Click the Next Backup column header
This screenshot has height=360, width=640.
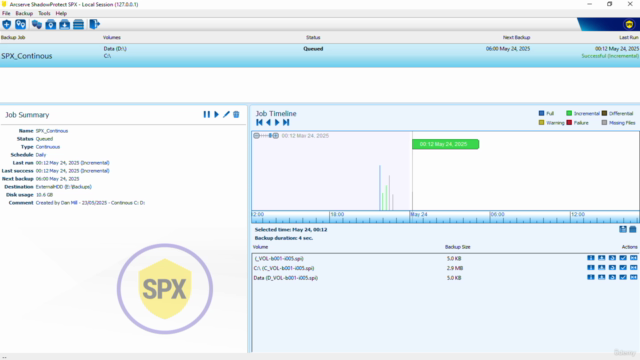coord(516,38)
